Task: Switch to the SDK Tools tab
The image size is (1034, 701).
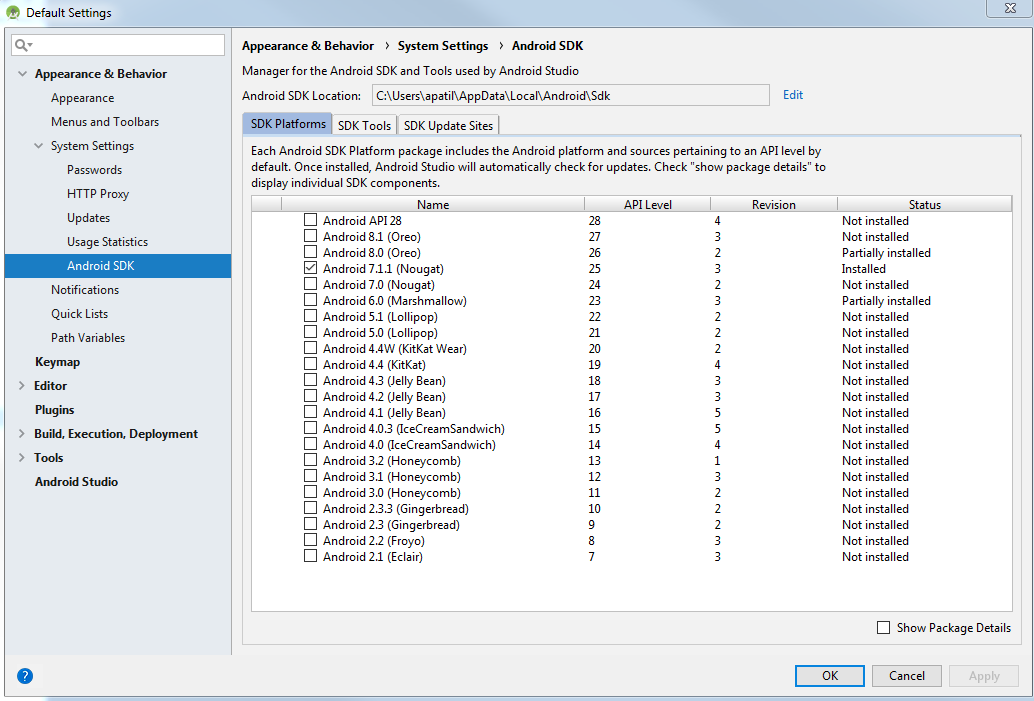Action: point(364,125)
